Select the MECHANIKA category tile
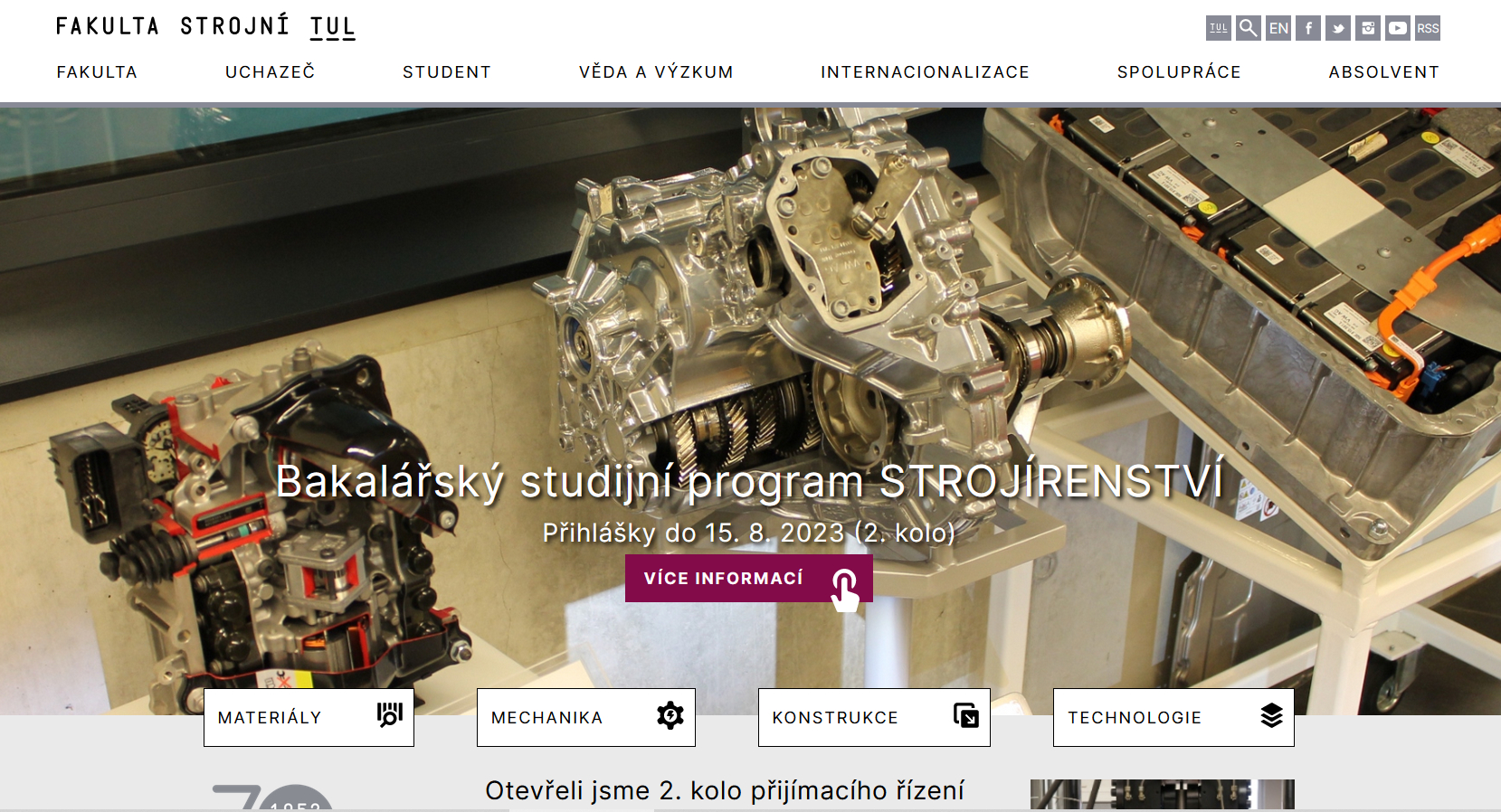The width and height of the screenshot is (1501, 812). (585, 717)
